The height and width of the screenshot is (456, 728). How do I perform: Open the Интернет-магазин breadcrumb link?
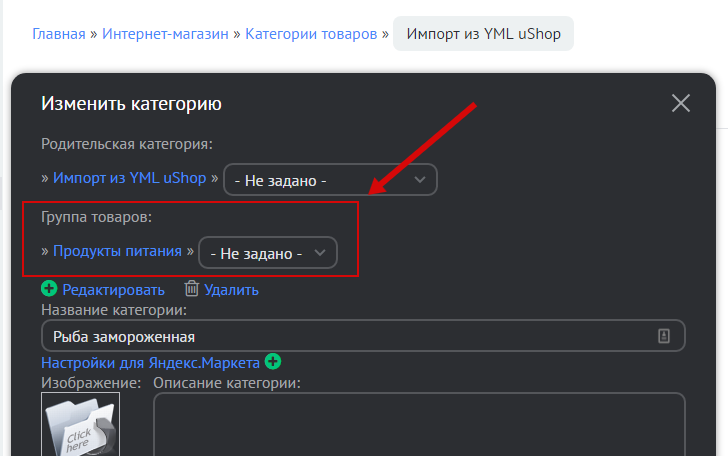pyautogui.click(x=164, y=34)
